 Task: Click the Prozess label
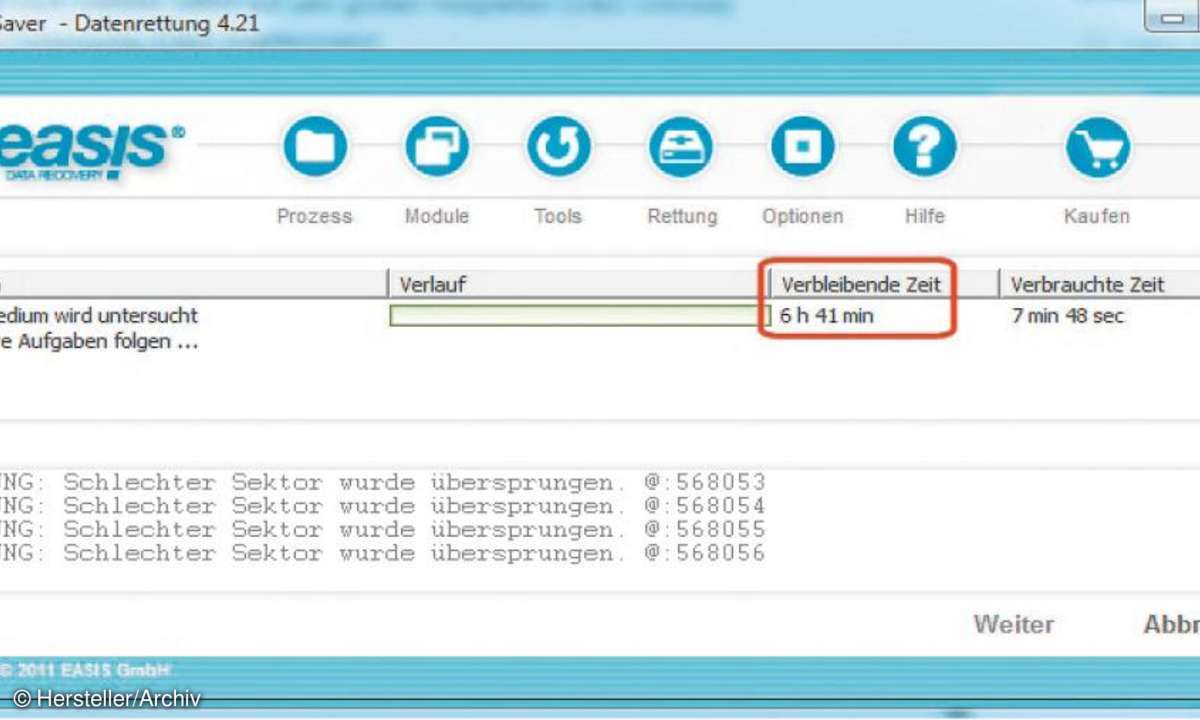pyautogui.click(x=315, y=216)
